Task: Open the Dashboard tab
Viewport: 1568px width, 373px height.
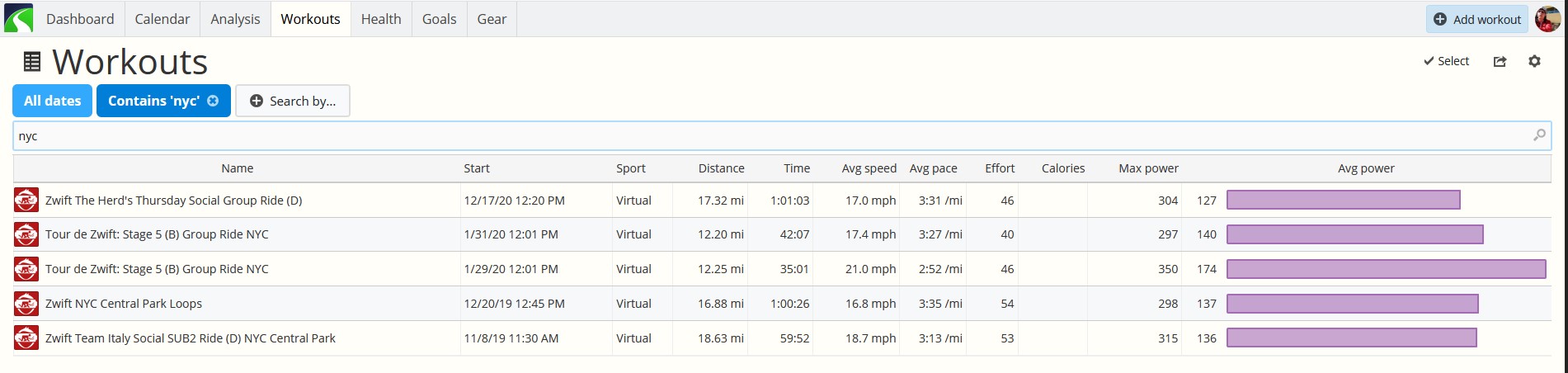Action: coord(80,19)
